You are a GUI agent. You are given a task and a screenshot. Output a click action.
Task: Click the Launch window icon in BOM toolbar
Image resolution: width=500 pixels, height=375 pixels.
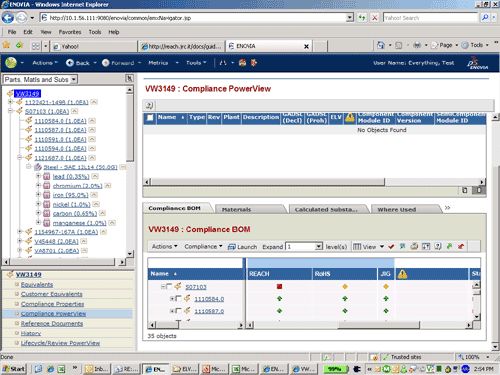[232, 247]
